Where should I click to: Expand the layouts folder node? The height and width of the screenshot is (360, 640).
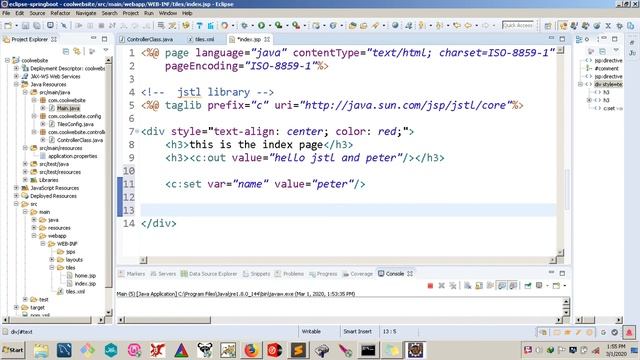(52, 260)
